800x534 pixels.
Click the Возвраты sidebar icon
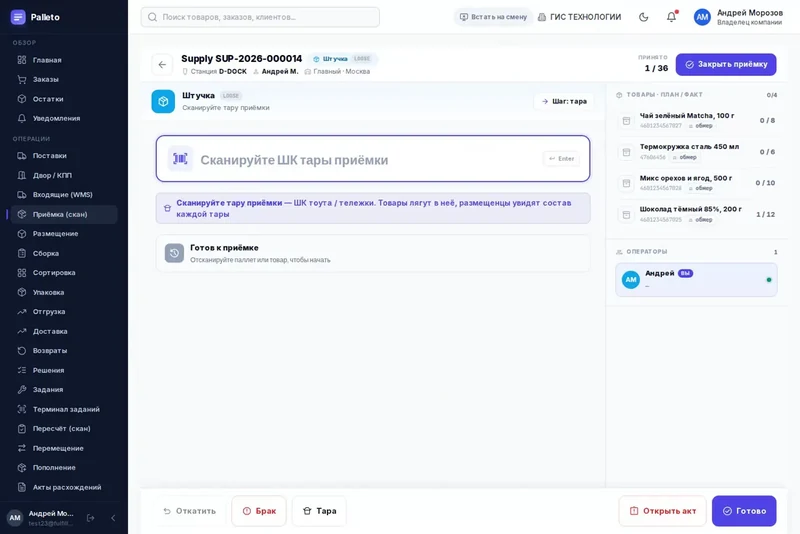tap(21, 350)
